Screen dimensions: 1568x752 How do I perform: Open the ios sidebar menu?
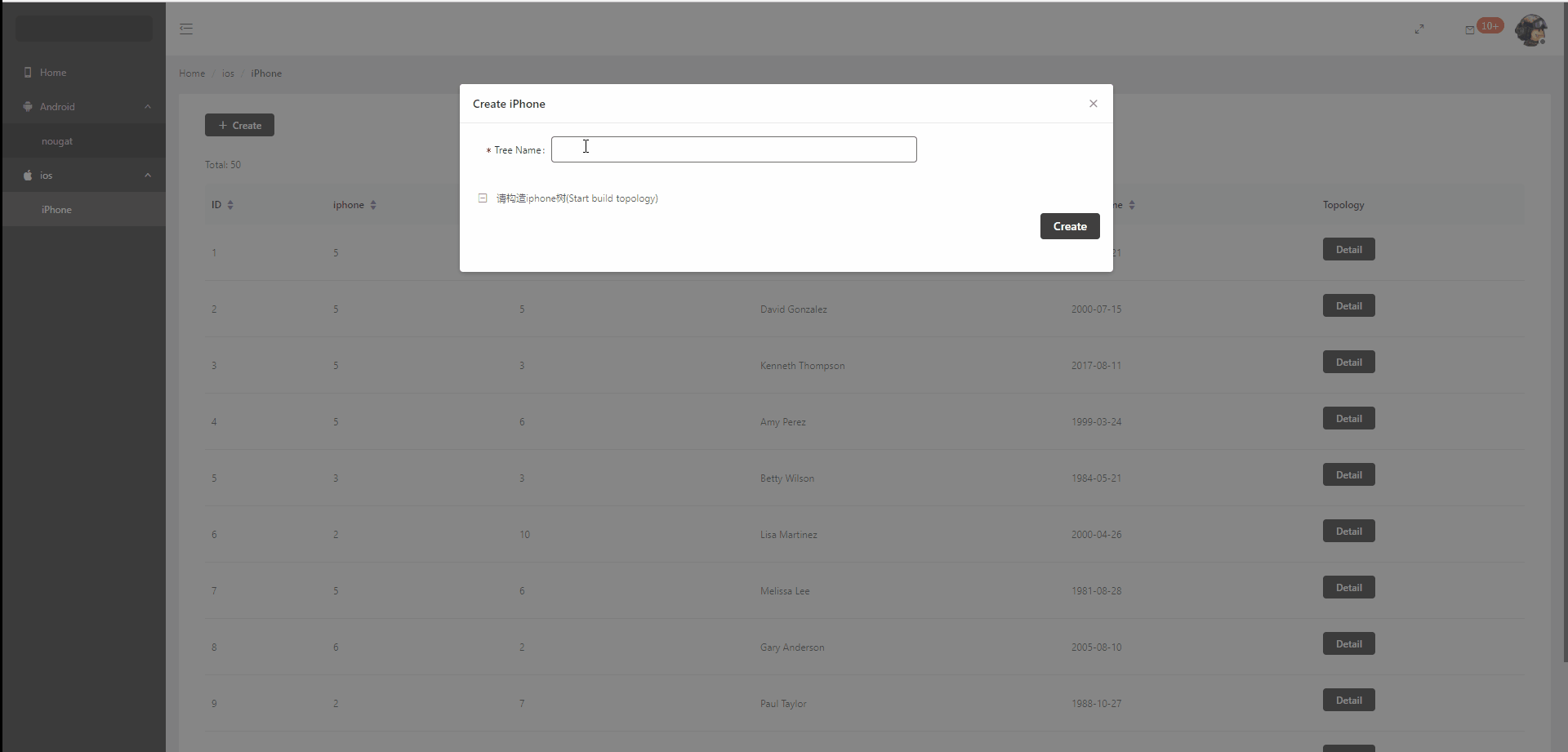[x=83, y=176]
